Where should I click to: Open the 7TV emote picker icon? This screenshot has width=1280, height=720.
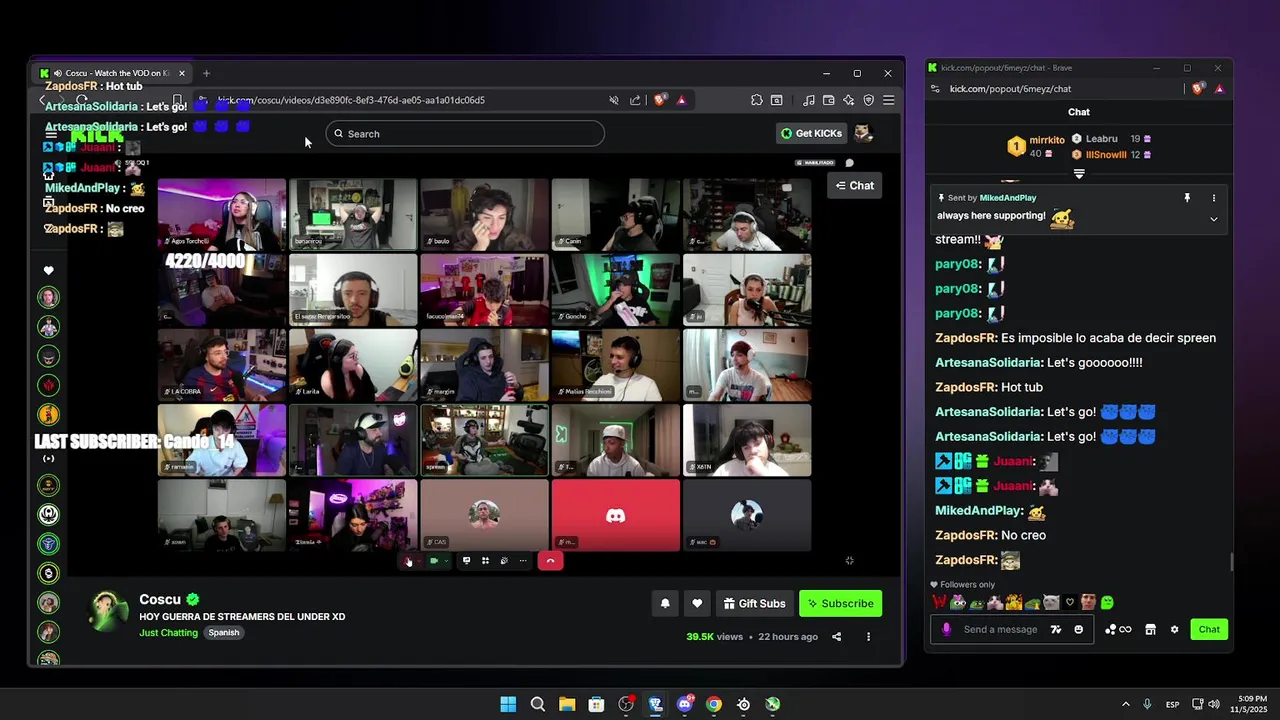coord(1056,630)
